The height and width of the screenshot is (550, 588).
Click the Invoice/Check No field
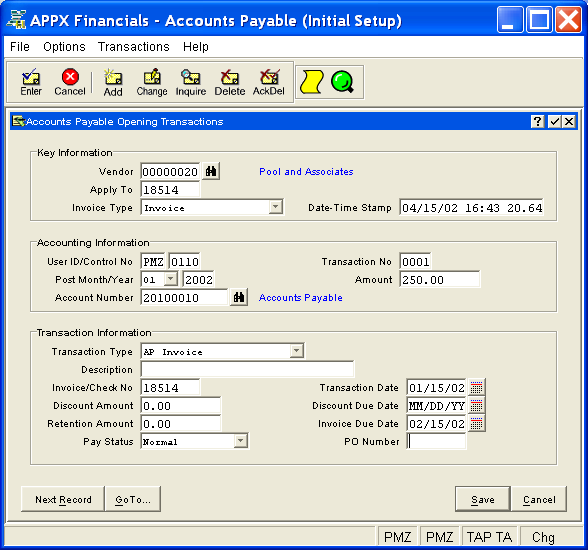pos(171,388)
